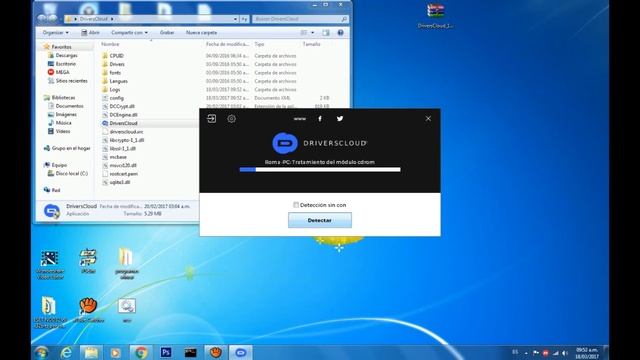Open the DriversCloud Facebook page icon
640x360 pixels.
point(320,119)
